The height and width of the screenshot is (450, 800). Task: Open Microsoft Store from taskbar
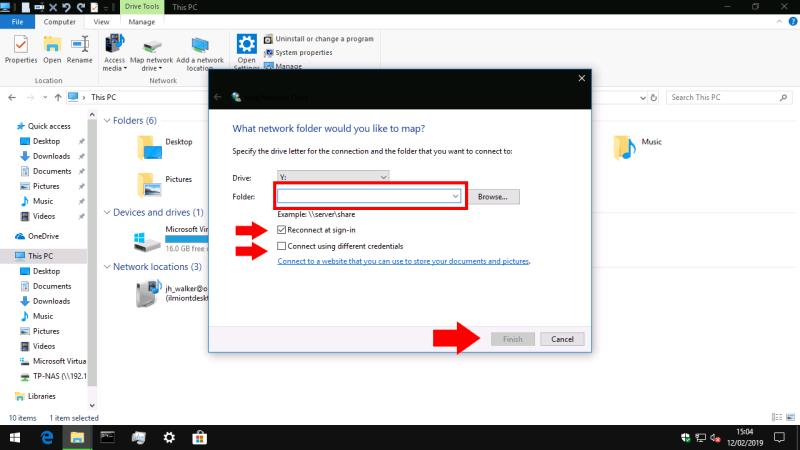pos(199,438)
